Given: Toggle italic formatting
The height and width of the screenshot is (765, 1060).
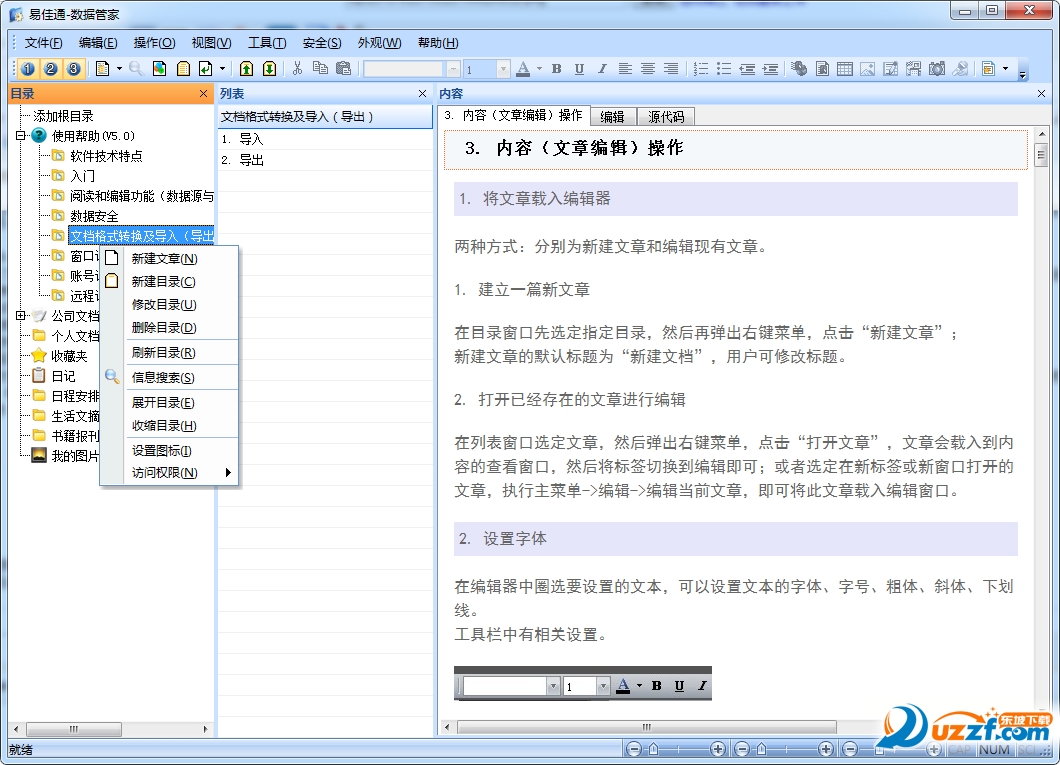Looking at the screenshot, I should tap(602, 68).
